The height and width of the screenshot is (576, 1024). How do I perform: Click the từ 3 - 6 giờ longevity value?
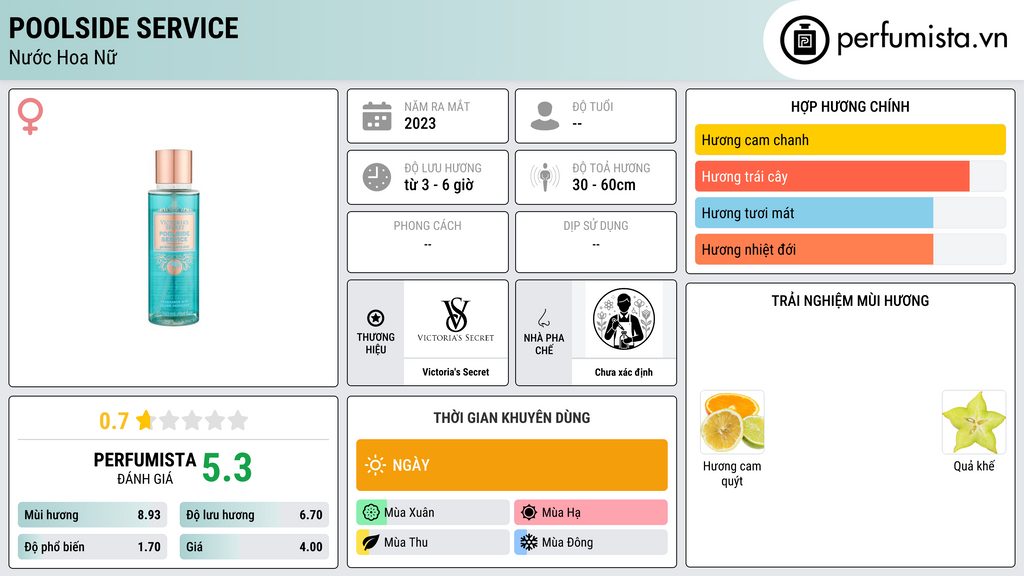point(439,185)
